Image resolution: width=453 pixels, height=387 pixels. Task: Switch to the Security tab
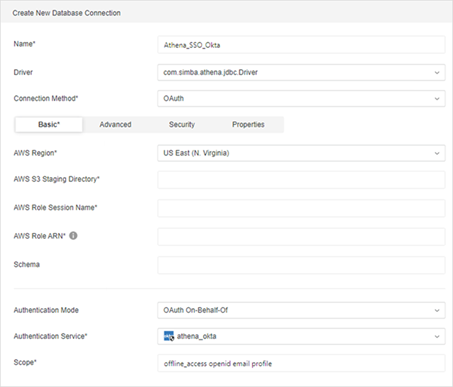[182, 125]
